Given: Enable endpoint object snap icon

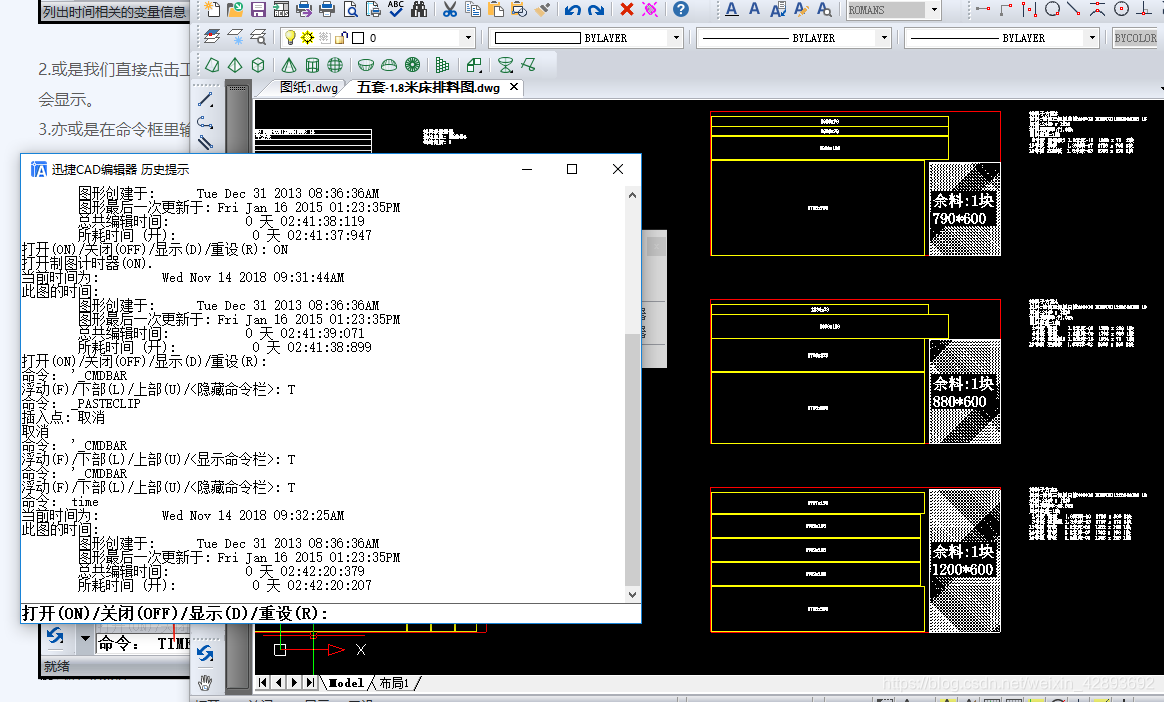Looking at the screenshot, I should pos(983,9).
